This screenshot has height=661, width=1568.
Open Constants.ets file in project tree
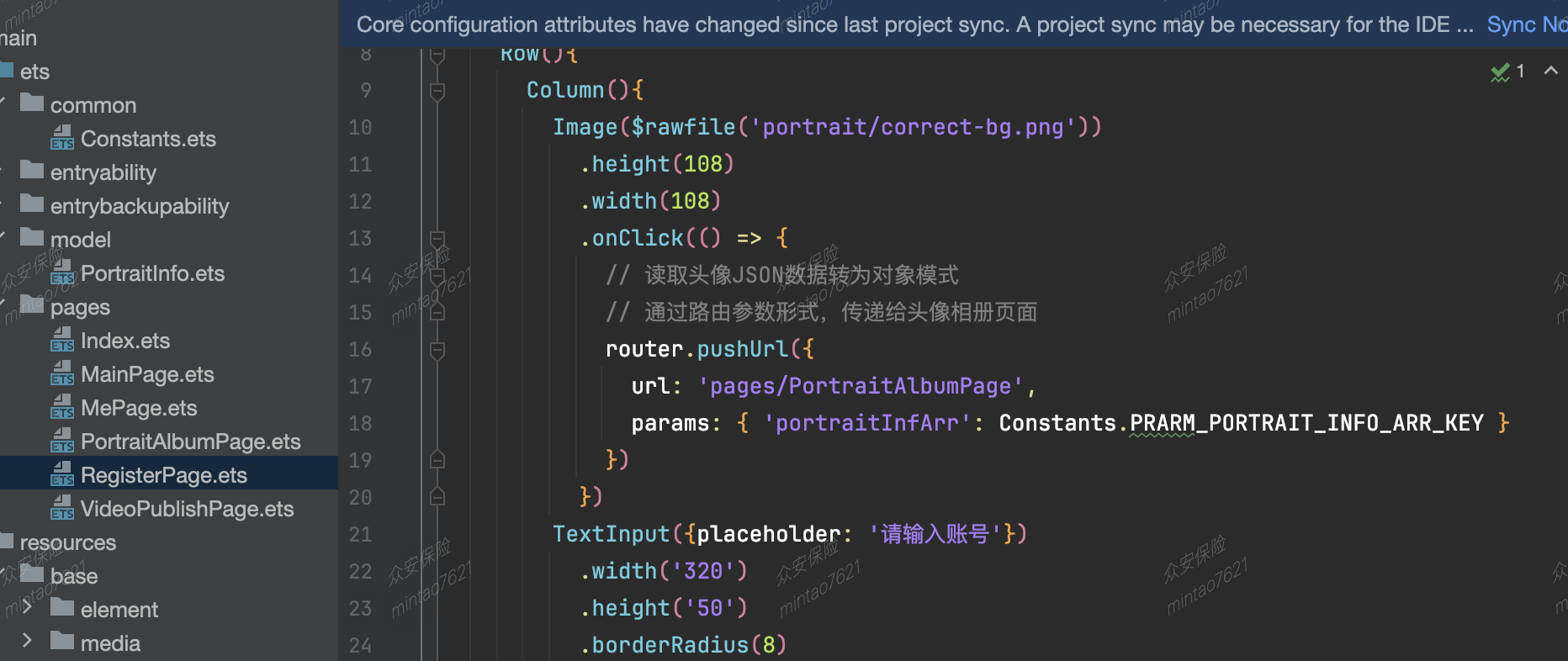point(148,139)
